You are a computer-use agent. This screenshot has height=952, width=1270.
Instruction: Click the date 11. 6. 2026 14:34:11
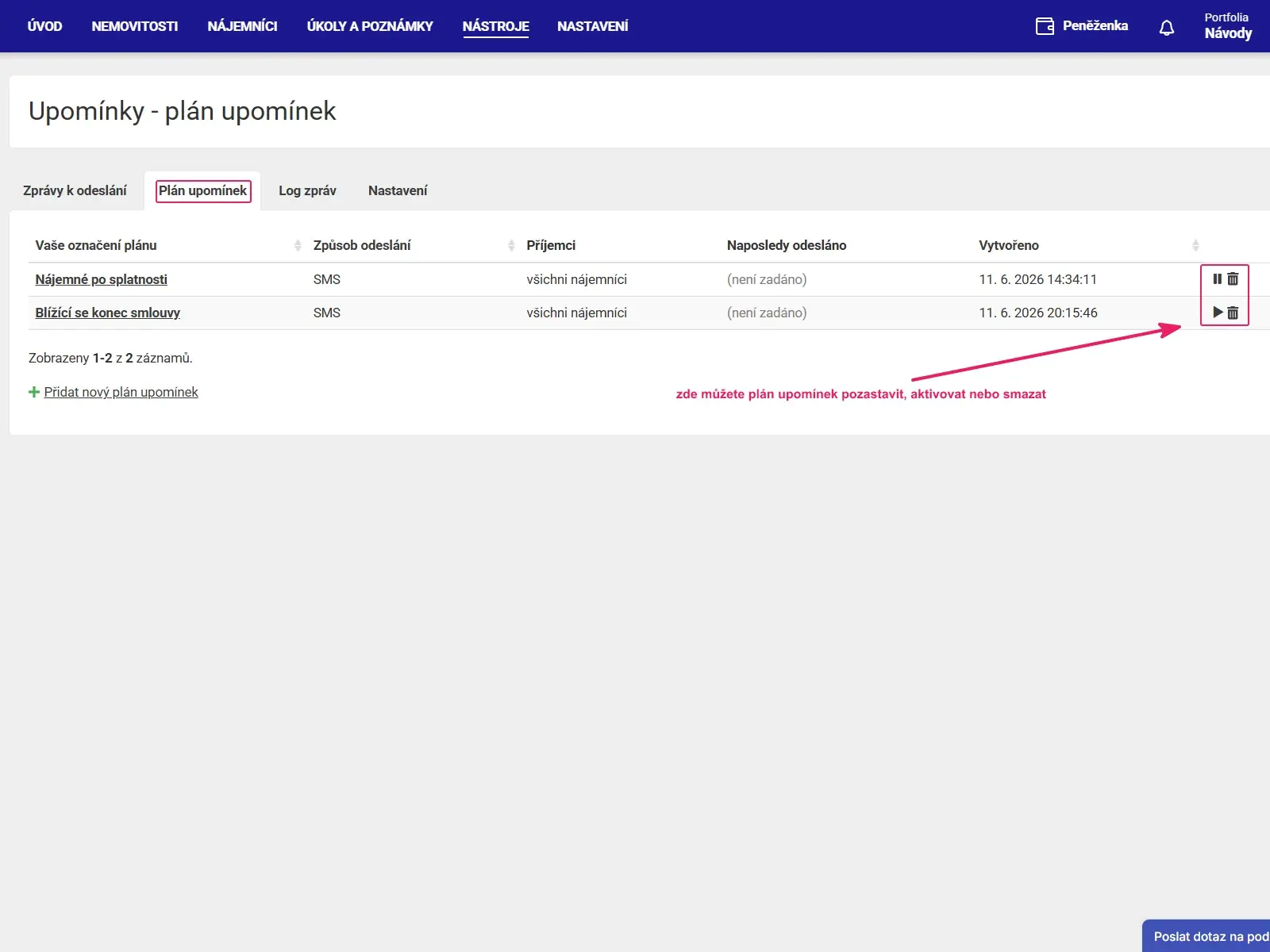tap(1037, 279)
